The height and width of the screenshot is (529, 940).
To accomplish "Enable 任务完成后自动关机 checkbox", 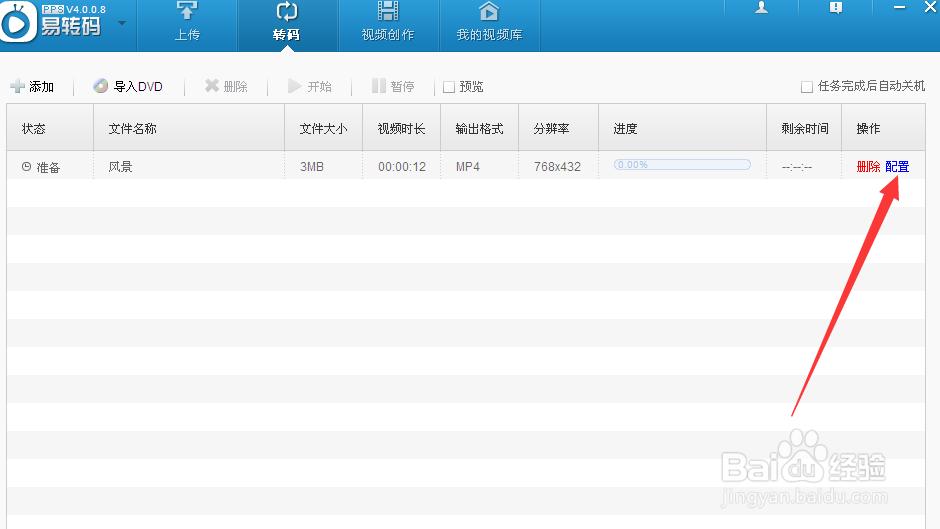I will point(807,87).
